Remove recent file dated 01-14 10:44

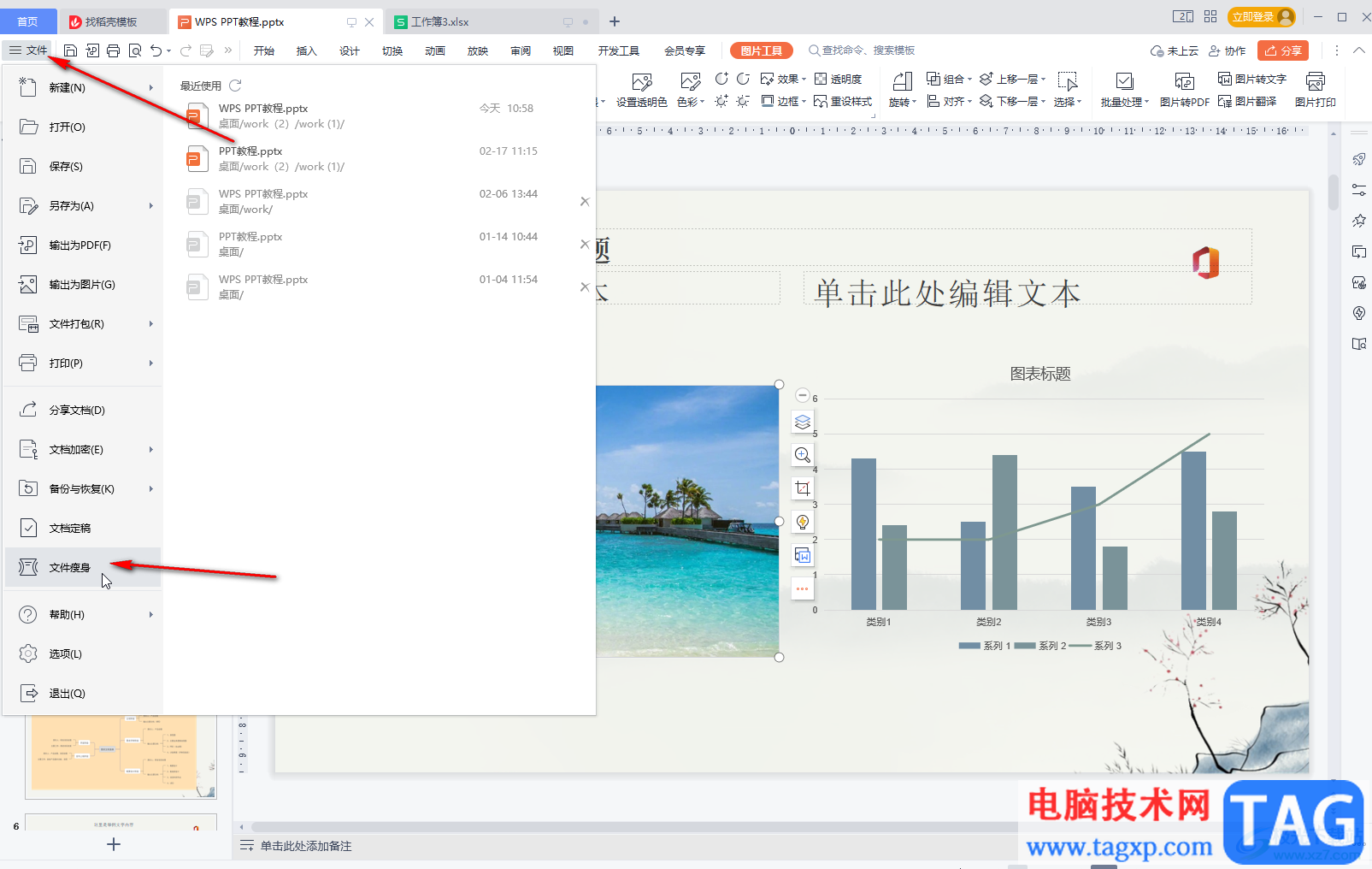585,244
